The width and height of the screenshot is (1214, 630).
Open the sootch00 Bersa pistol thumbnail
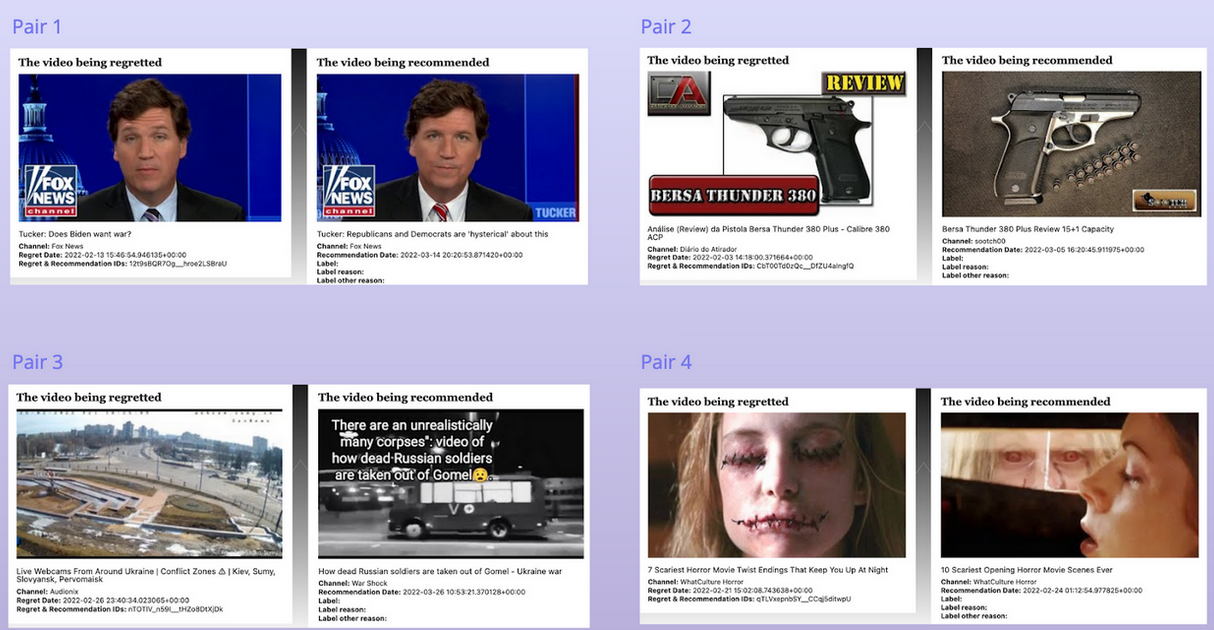[x=1072, y=144]
